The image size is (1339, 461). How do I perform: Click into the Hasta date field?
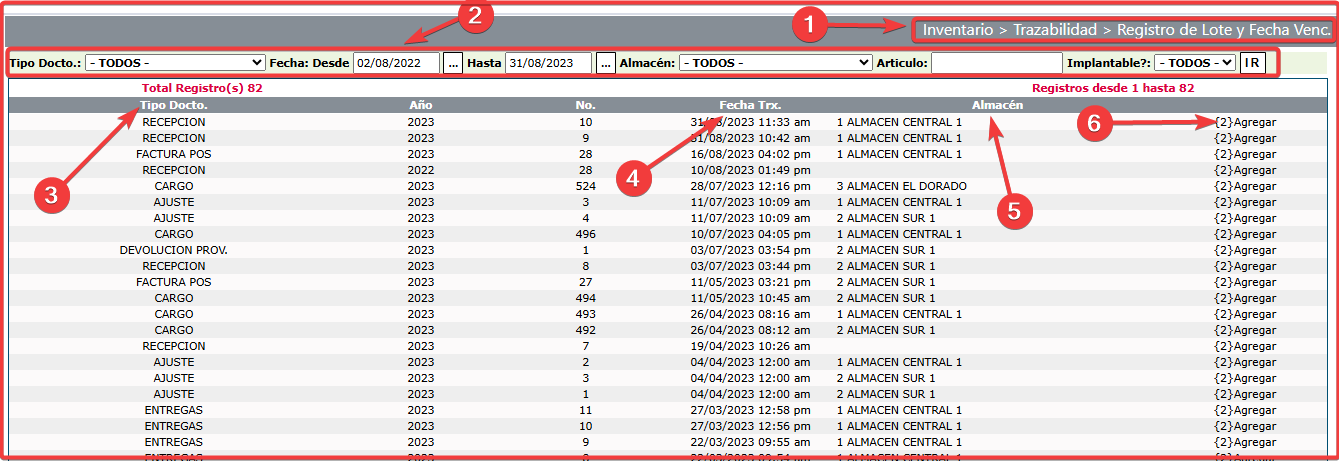pyautogui.click(x=549, y=63)
